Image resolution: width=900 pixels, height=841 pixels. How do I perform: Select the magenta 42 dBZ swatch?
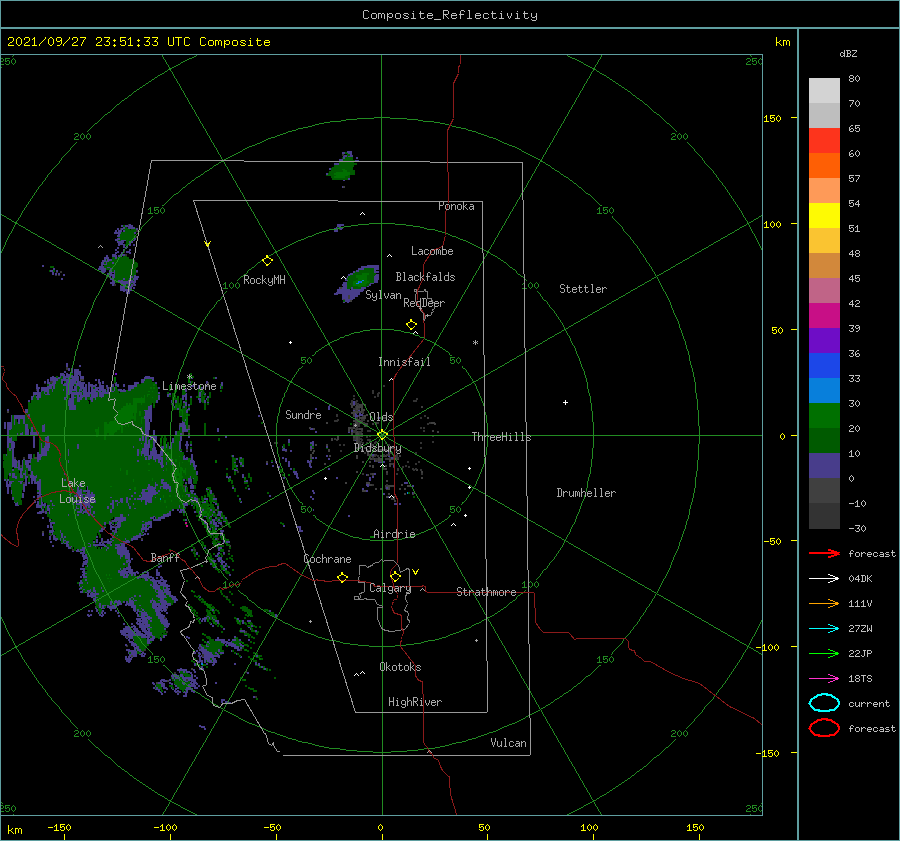824,315
